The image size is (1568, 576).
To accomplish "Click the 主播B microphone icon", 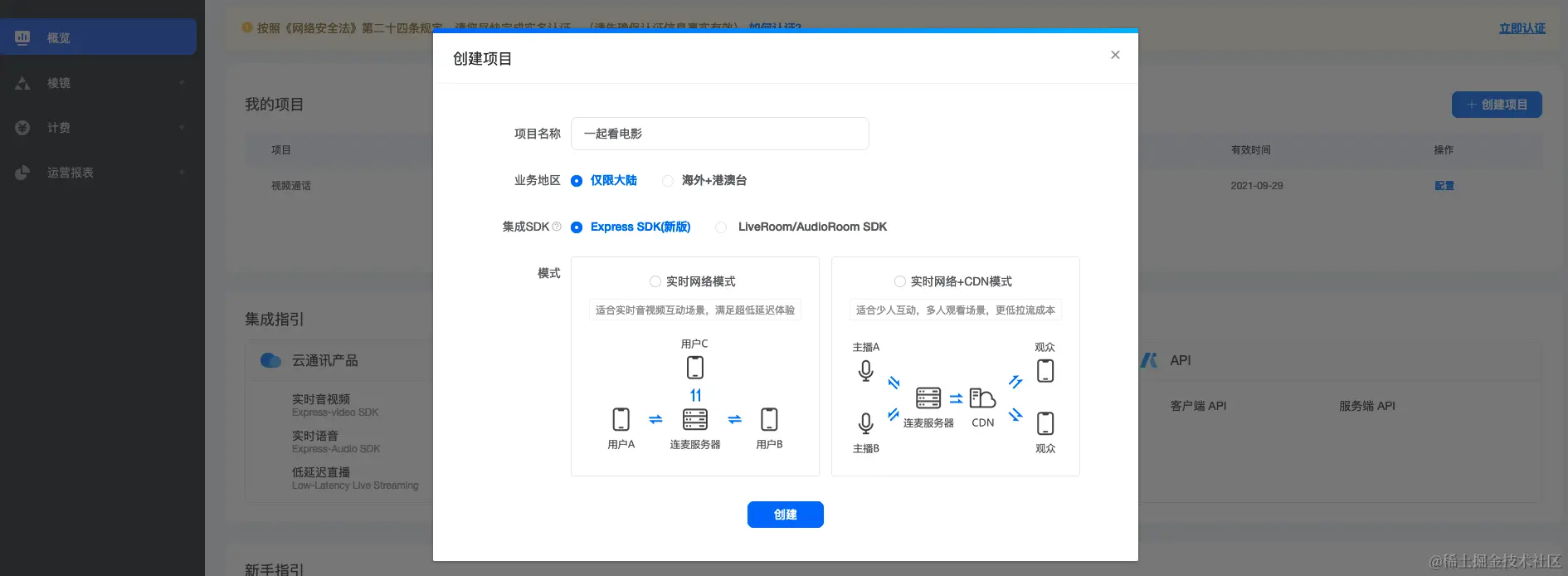I will pyautogui.click(x=865, y=423).
